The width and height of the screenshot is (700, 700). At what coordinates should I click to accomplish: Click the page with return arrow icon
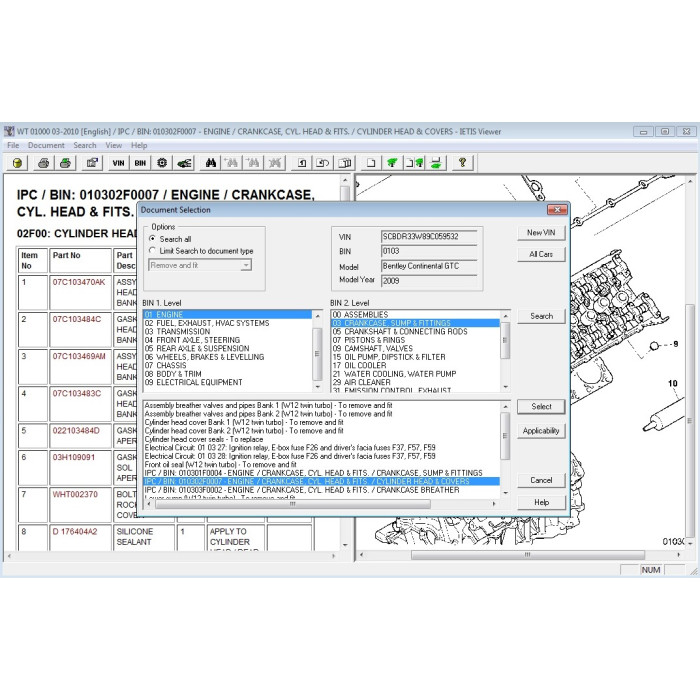point(323,163)
